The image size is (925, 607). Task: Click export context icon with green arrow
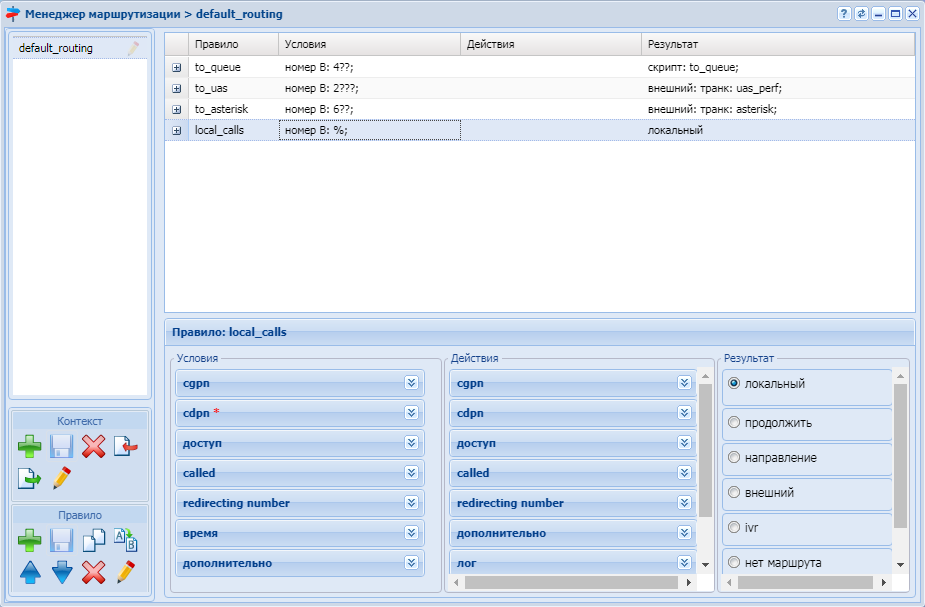coord(30,478)
